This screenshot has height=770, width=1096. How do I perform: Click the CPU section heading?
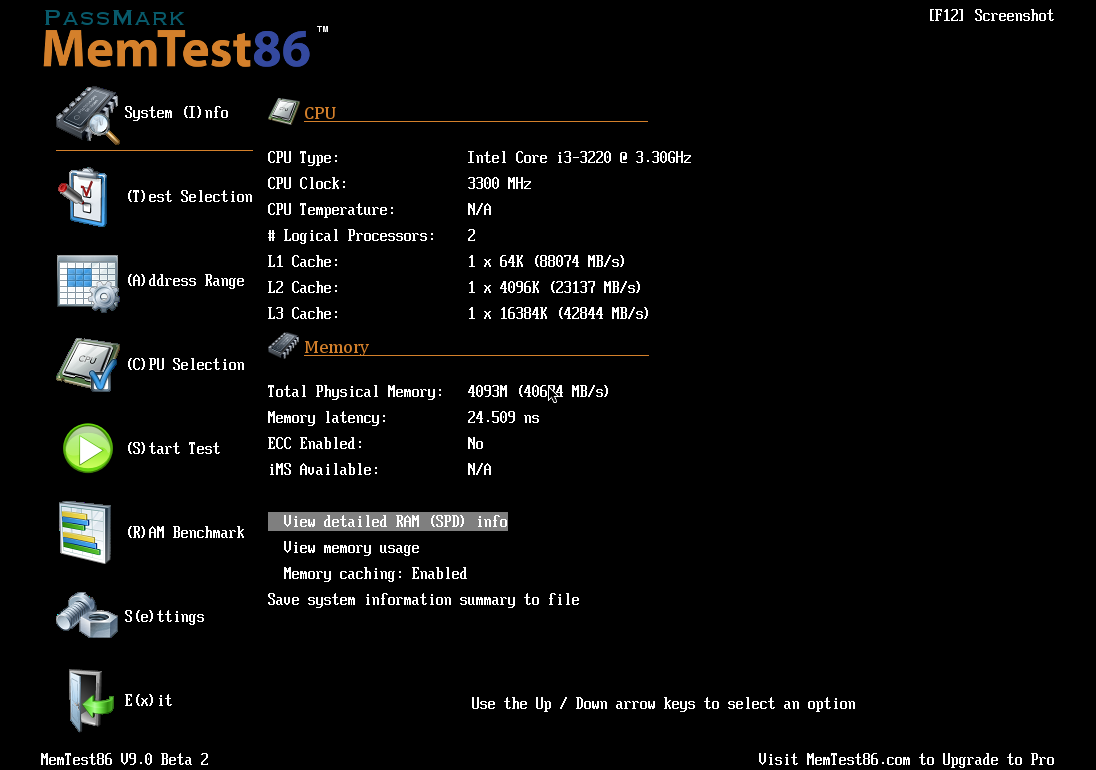click(x=320, y=112)
